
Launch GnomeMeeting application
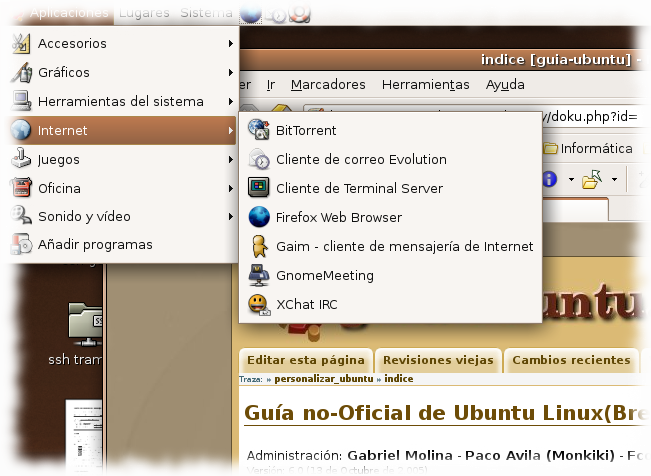(324, 275)
